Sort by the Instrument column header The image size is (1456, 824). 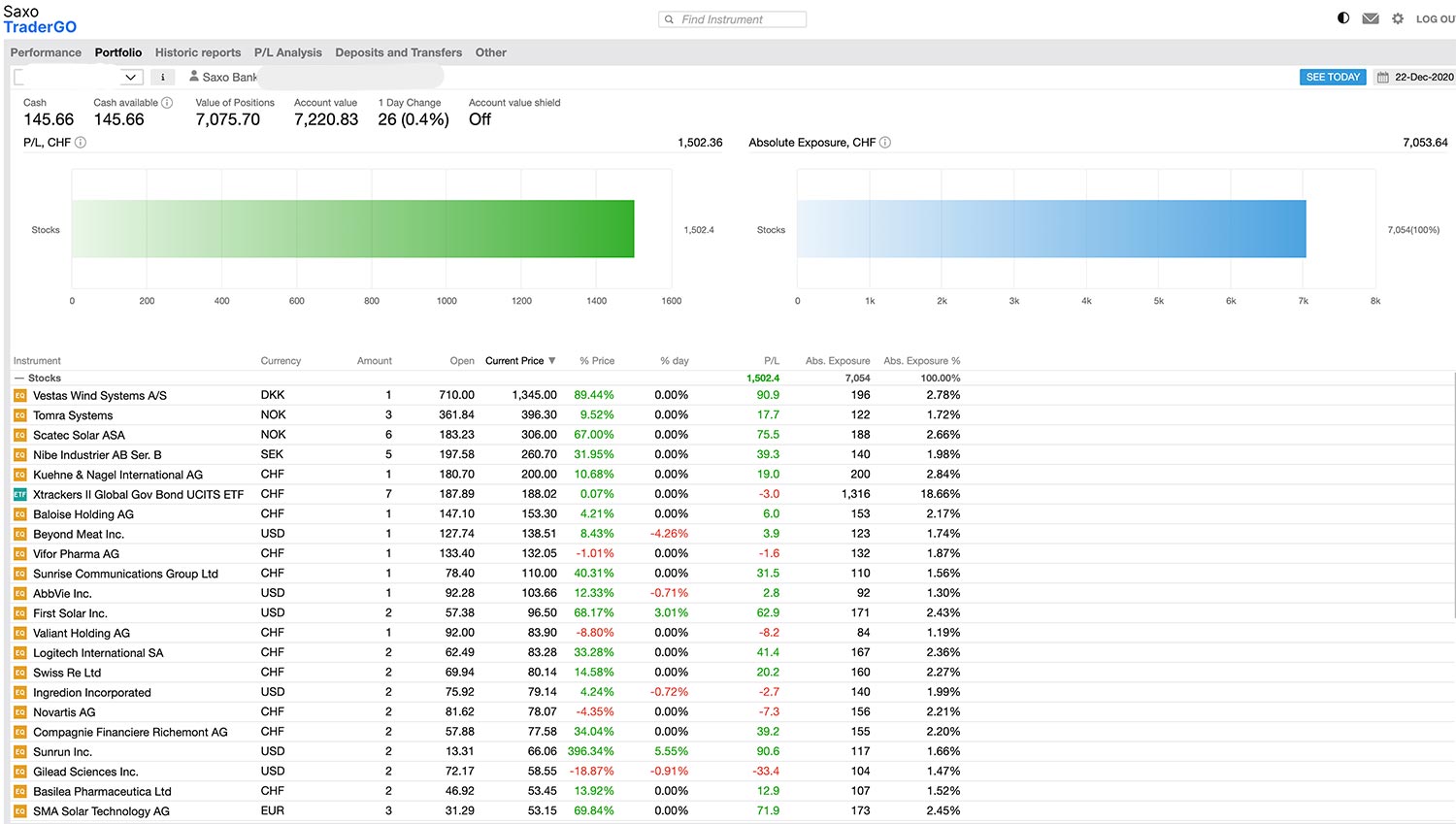pos(37,361)
